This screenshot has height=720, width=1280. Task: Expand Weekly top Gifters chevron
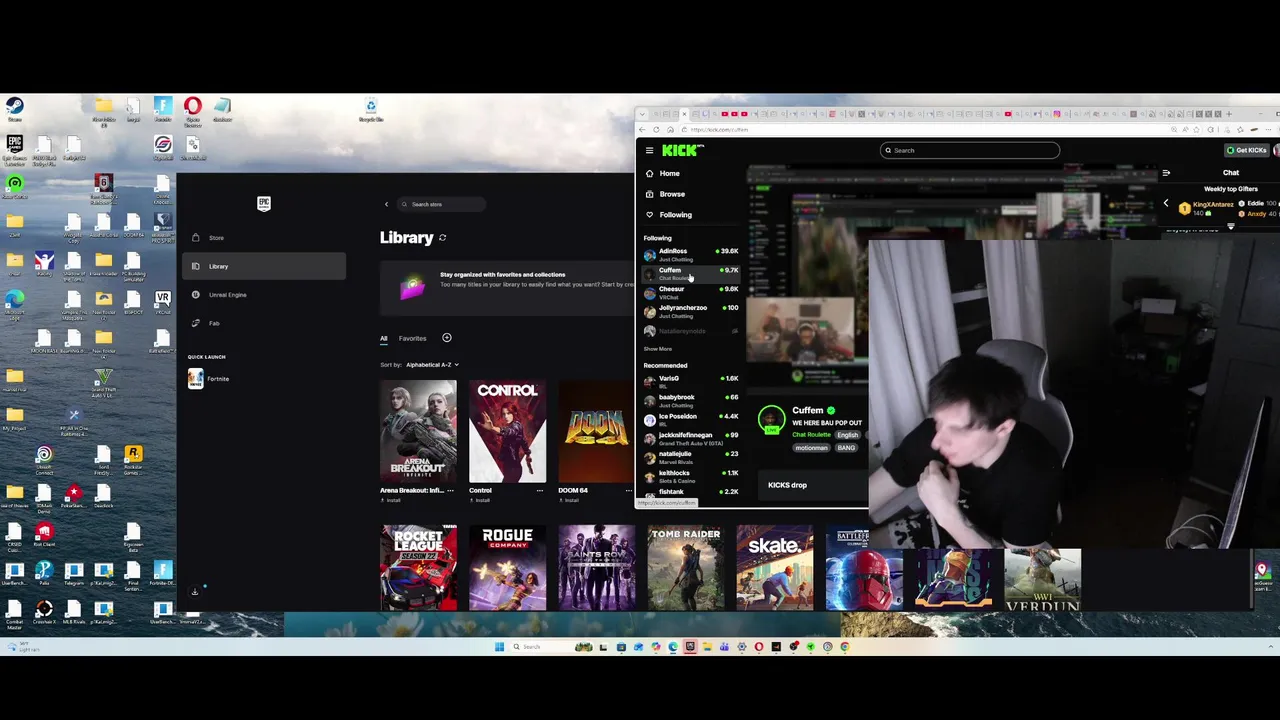[1231, 226]
